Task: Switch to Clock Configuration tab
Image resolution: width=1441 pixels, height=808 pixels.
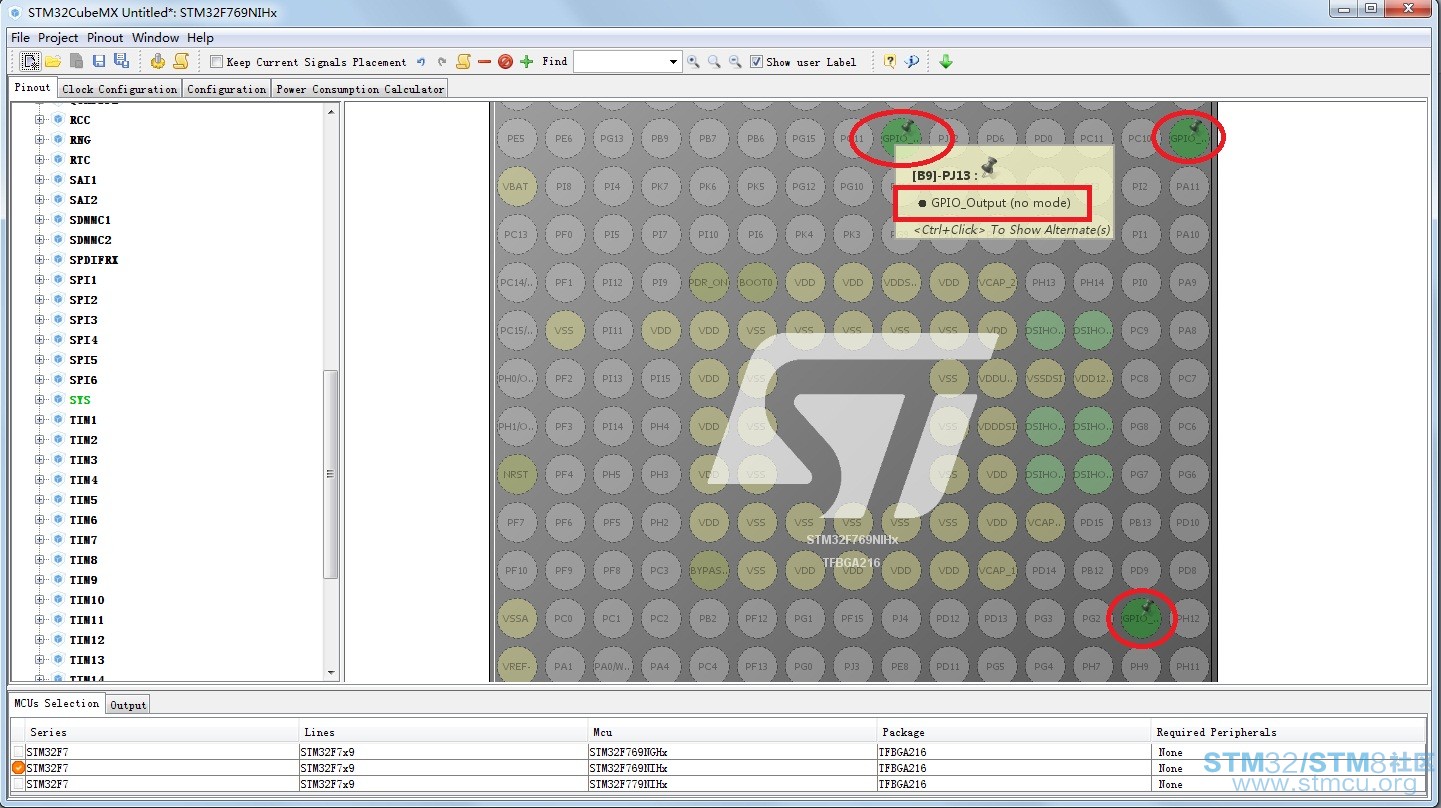Action: [x=119, y=89]
